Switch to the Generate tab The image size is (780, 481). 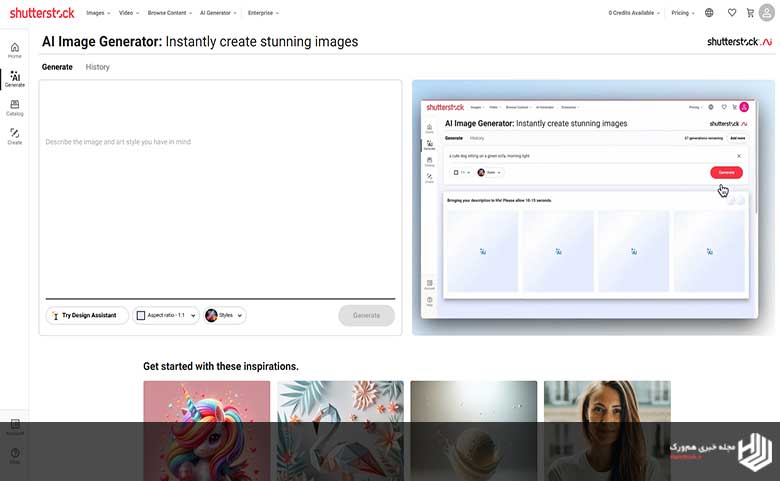point(57,67)
